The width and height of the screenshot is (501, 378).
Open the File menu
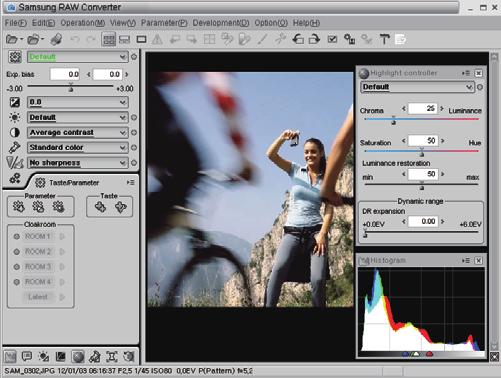pos(16,23)
